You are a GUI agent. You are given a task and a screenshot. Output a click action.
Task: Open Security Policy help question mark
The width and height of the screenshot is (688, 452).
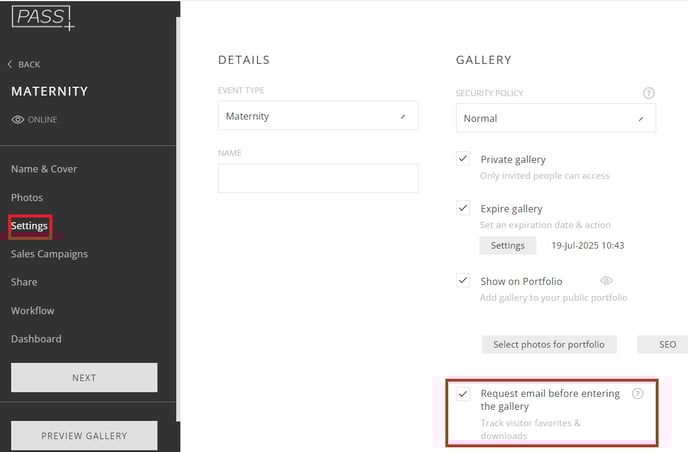click(649, 93)
